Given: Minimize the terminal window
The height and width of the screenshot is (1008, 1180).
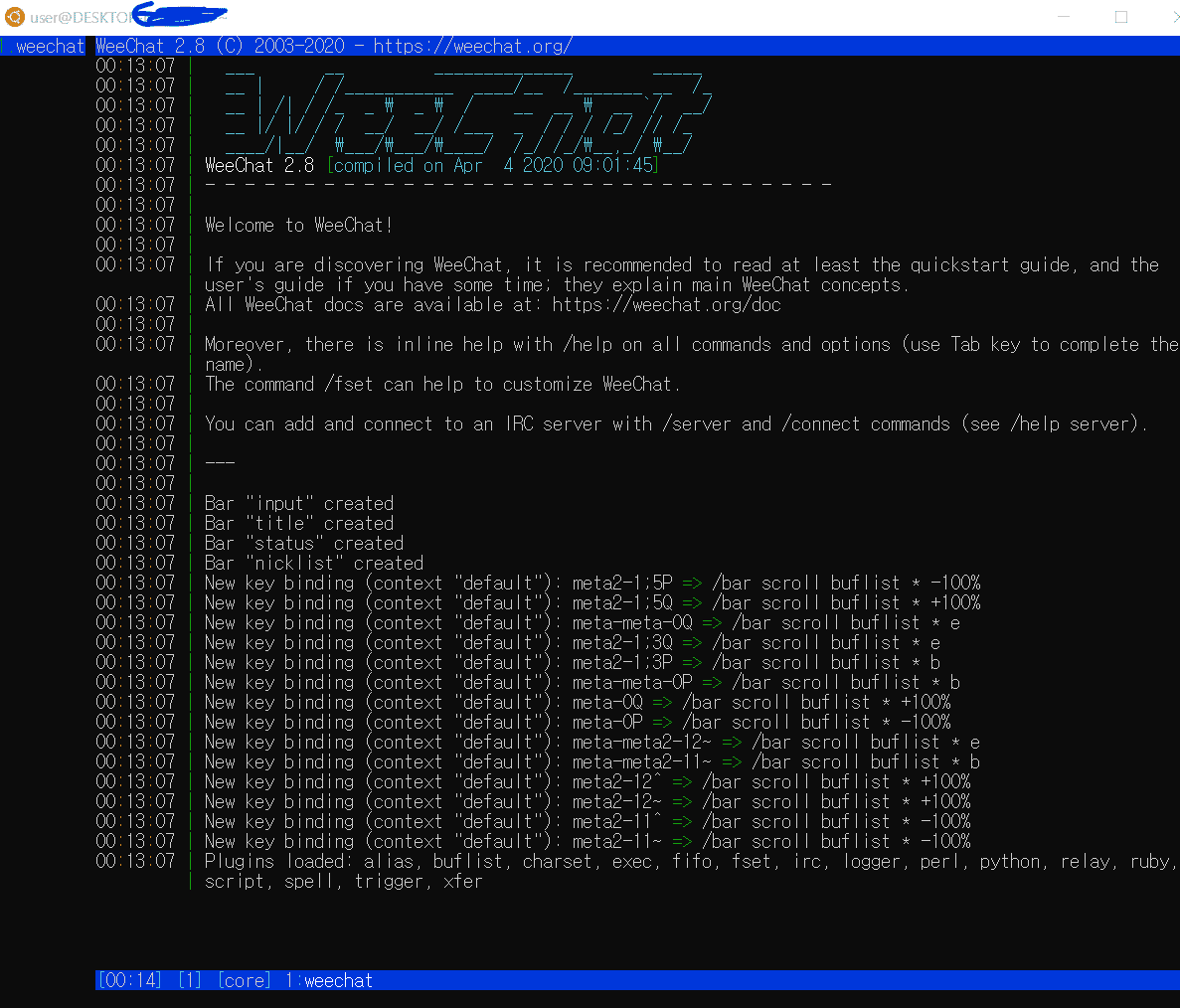Looking at the screenshot, I should tap(1064, 17).
